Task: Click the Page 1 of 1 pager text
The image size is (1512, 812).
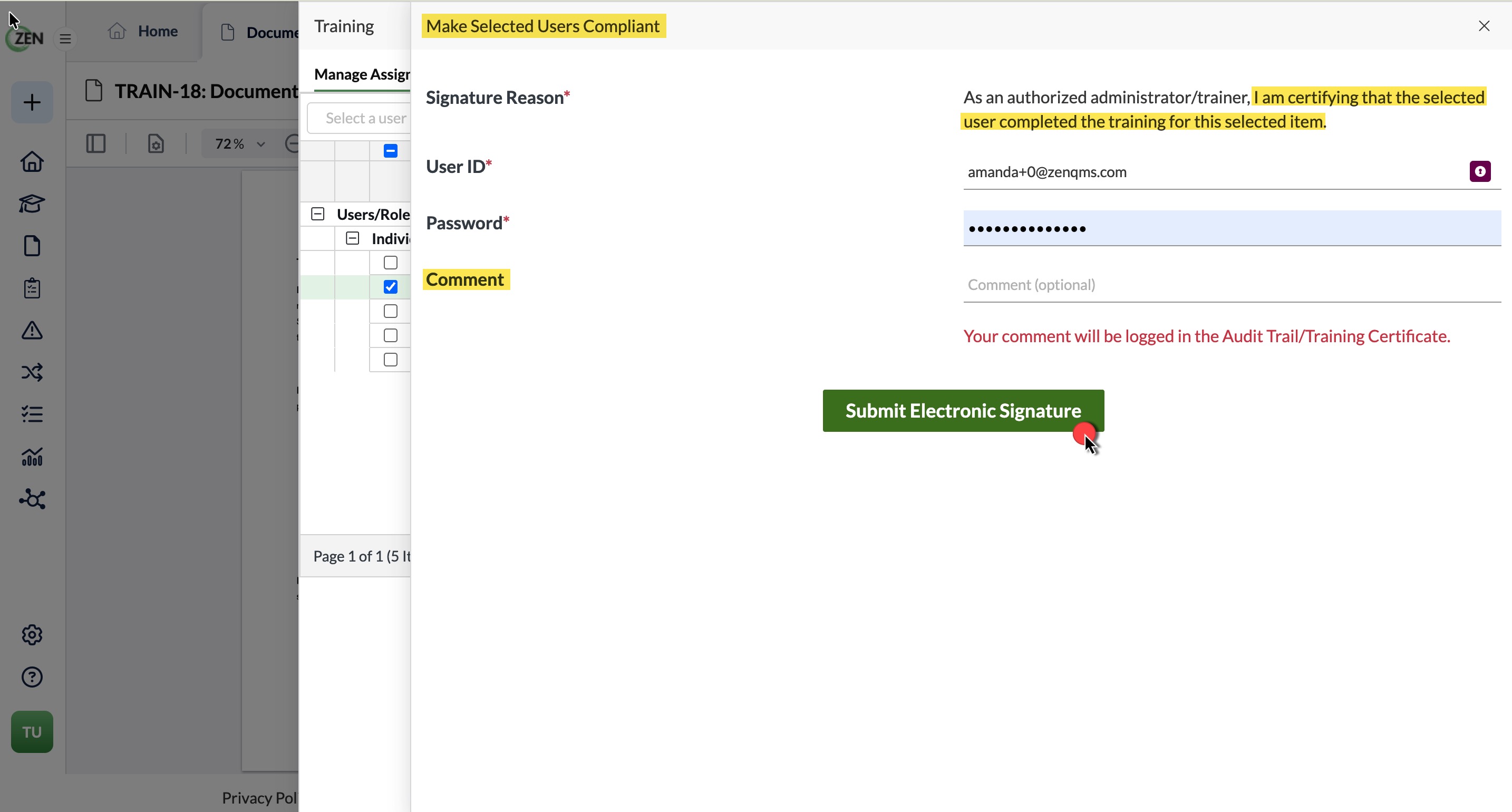Action: coord(362,556)
